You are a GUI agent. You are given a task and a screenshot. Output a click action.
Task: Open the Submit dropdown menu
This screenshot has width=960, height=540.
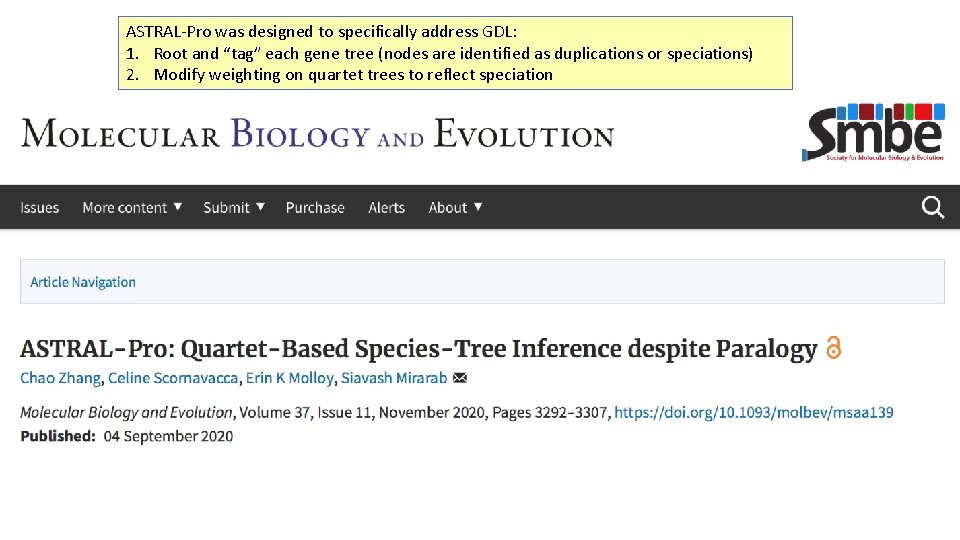(234, 207)
